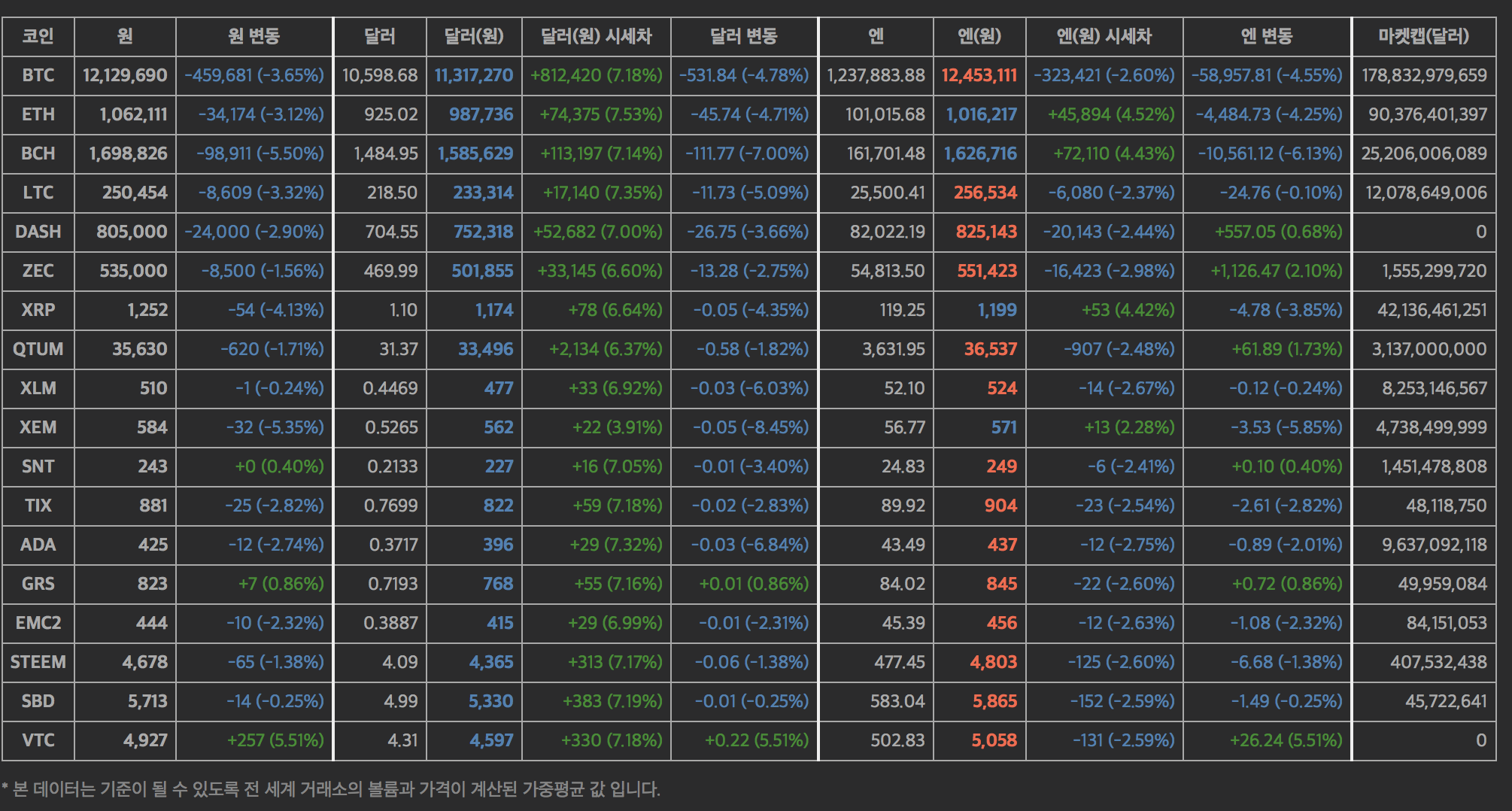Click BTC dollar price 10,598.68

380,75
